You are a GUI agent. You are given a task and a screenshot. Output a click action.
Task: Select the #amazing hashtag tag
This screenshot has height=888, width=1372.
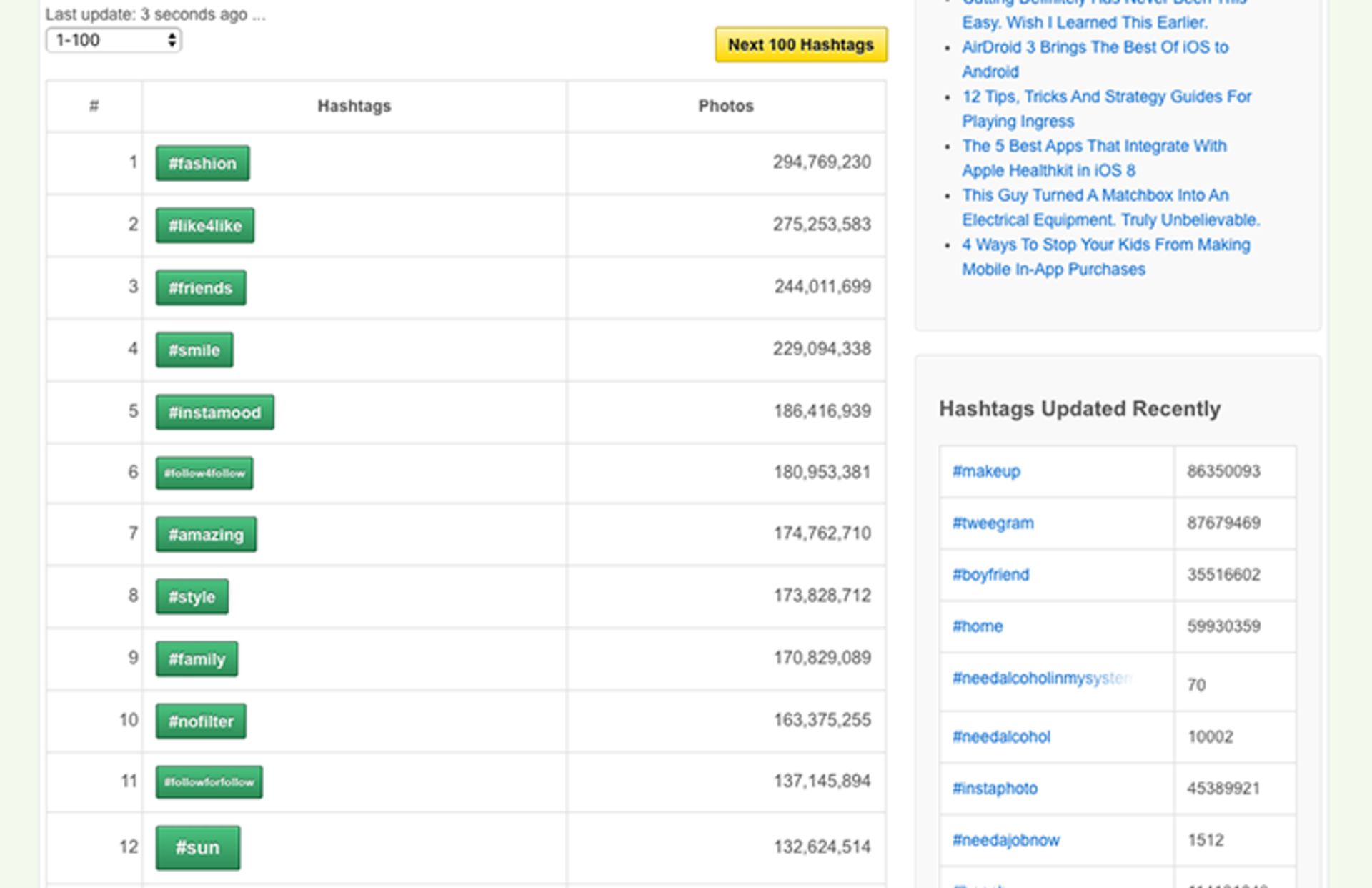pyautogui.click(x=206, y=535)
